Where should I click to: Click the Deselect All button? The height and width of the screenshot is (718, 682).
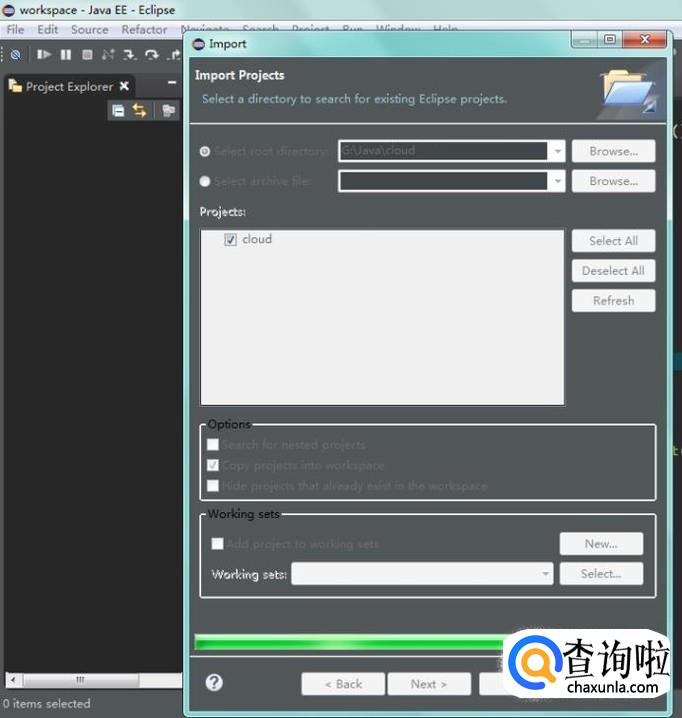tap(613, 271)
